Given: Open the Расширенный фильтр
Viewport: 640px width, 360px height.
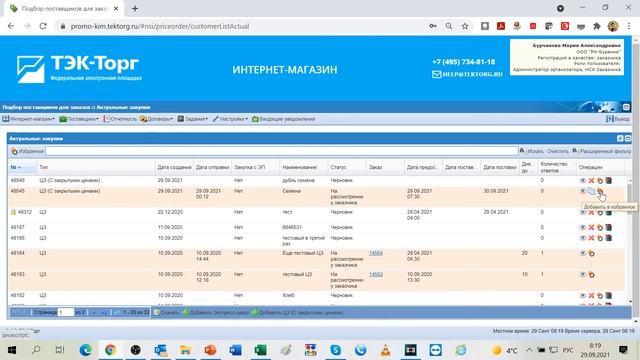Looking at the screenshot, I should point(602,151).
